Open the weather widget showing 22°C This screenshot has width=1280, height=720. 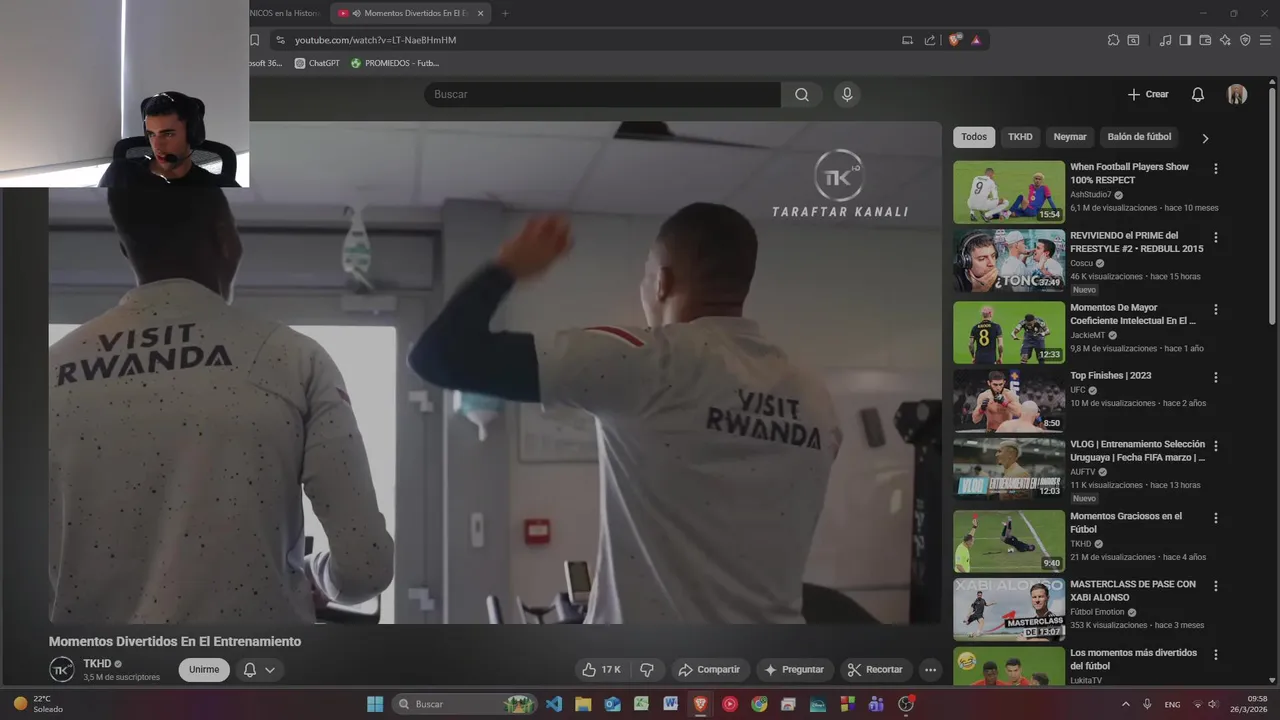click(x=36, y=704)
